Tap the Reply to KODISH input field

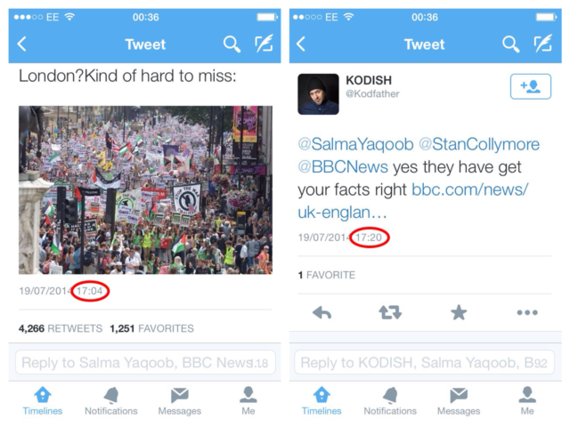pos(425,362)
